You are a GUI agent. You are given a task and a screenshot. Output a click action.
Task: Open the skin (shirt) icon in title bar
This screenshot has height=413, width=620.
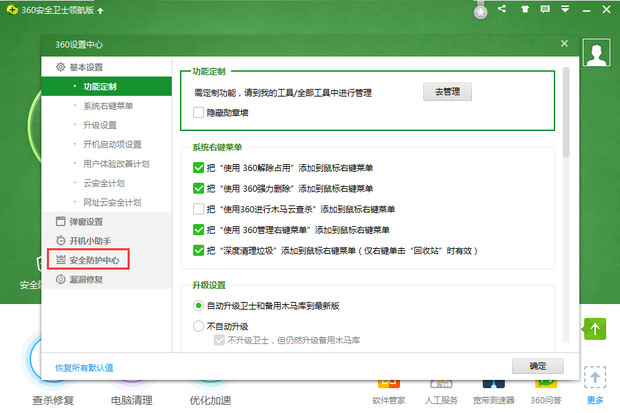click(x=525, y=9)
